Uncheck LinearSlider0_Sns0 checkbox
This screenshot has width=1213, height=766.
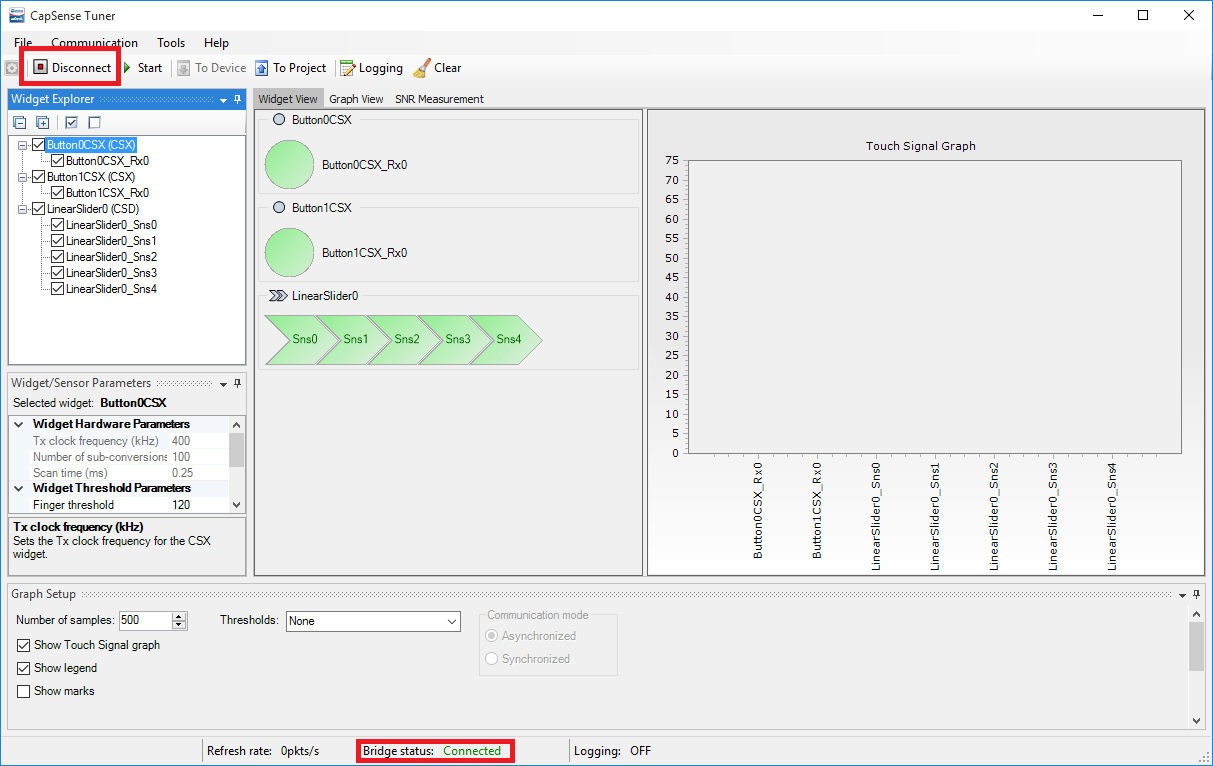pyautogui.click(x=58, y=225)
